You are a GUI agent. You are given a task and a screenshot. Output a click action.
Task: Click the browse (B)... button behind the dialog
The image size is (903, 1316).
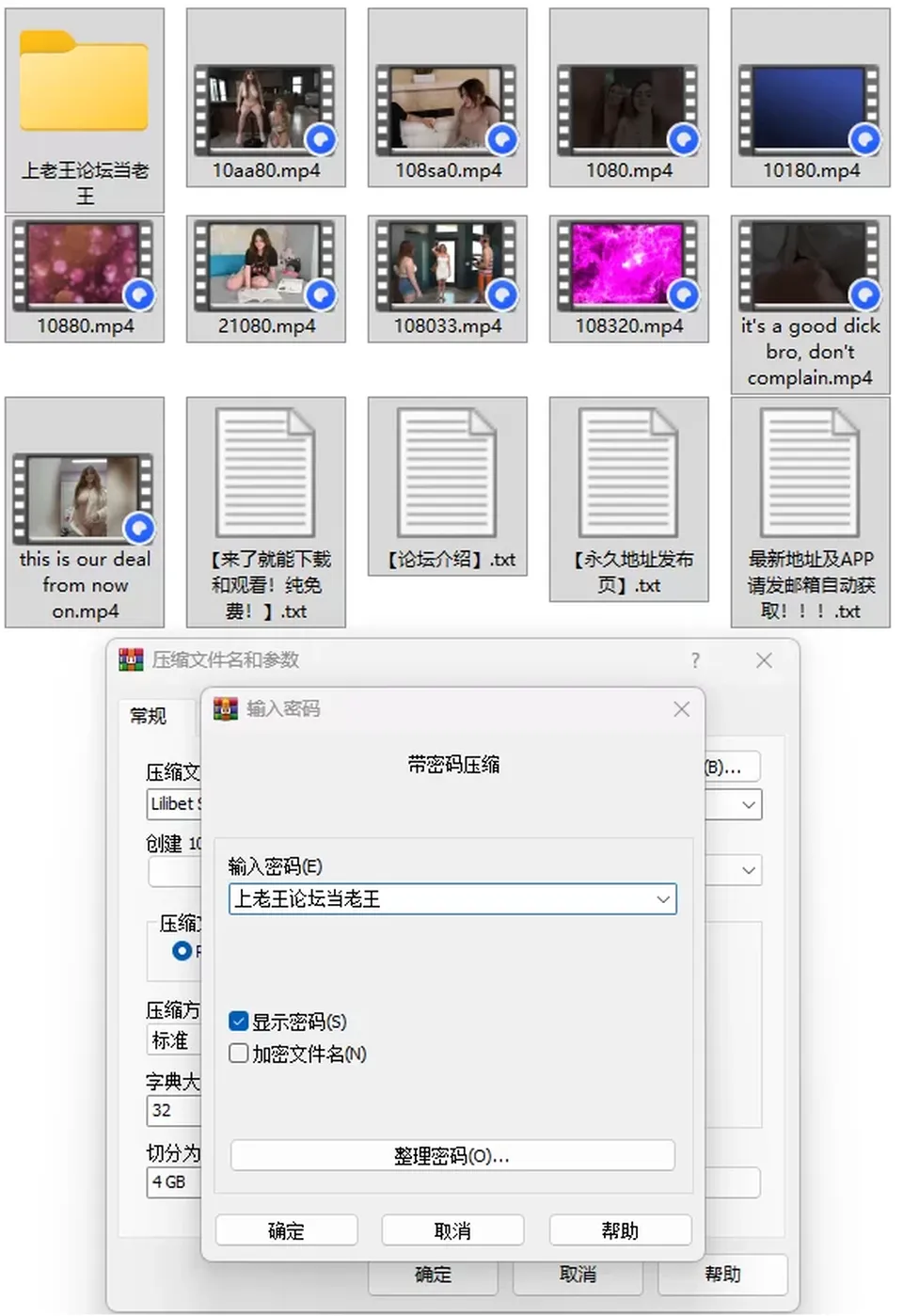click(x=732, y=767)
